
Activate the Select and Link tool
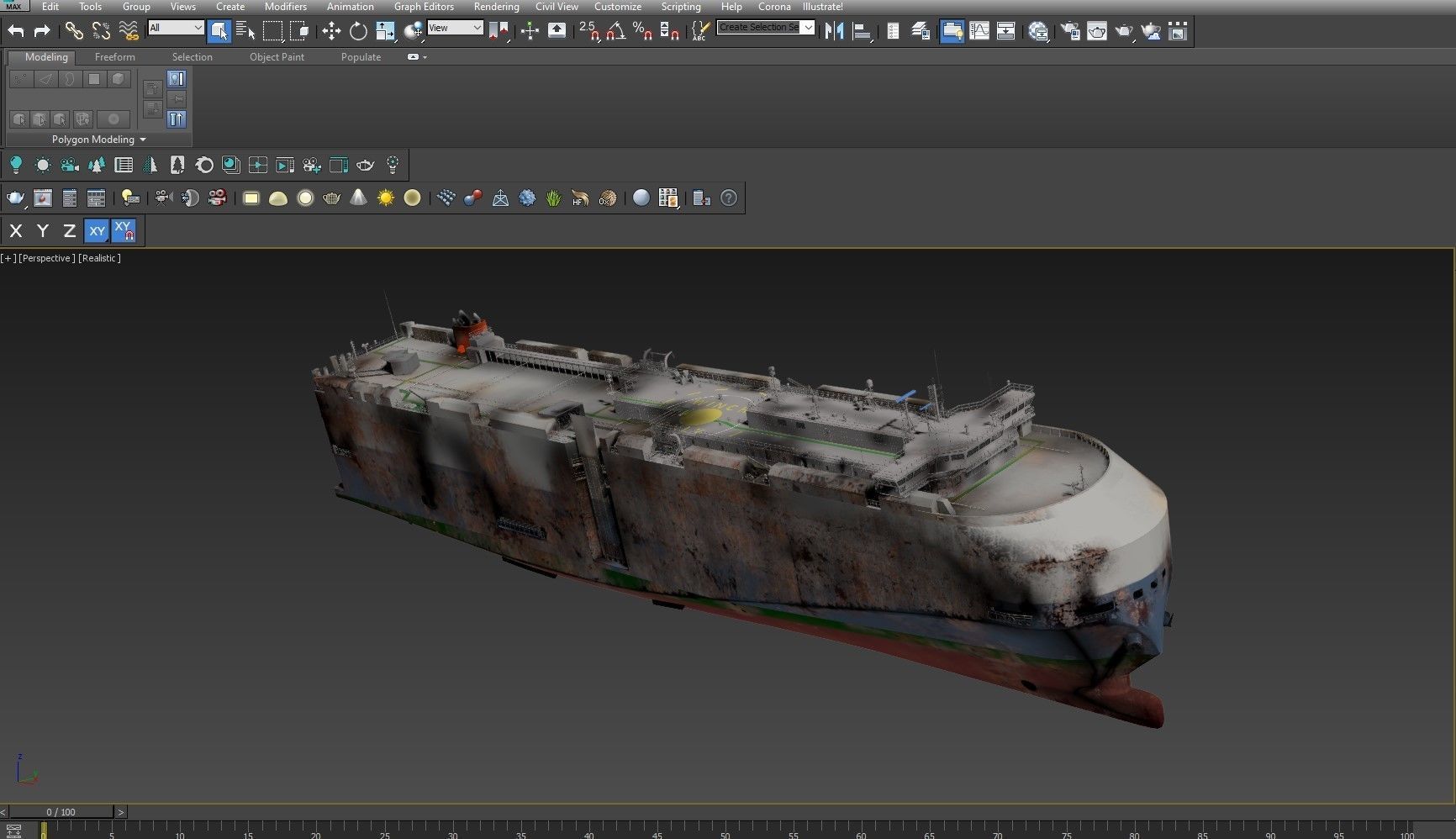(74, 31)
